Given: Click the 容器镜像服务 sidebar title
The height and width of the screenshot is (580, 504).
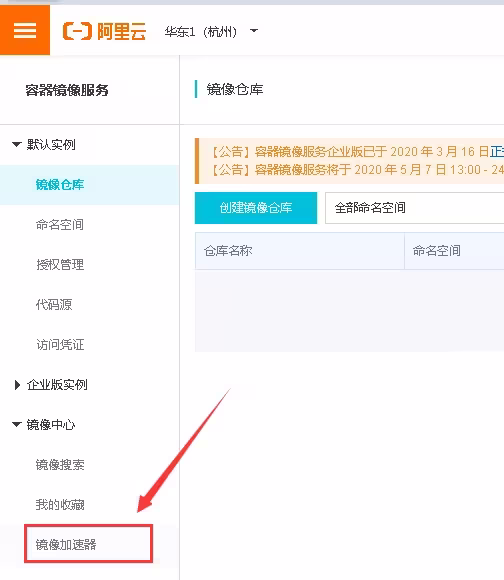Looking at the screenshot, I should 67,90.
